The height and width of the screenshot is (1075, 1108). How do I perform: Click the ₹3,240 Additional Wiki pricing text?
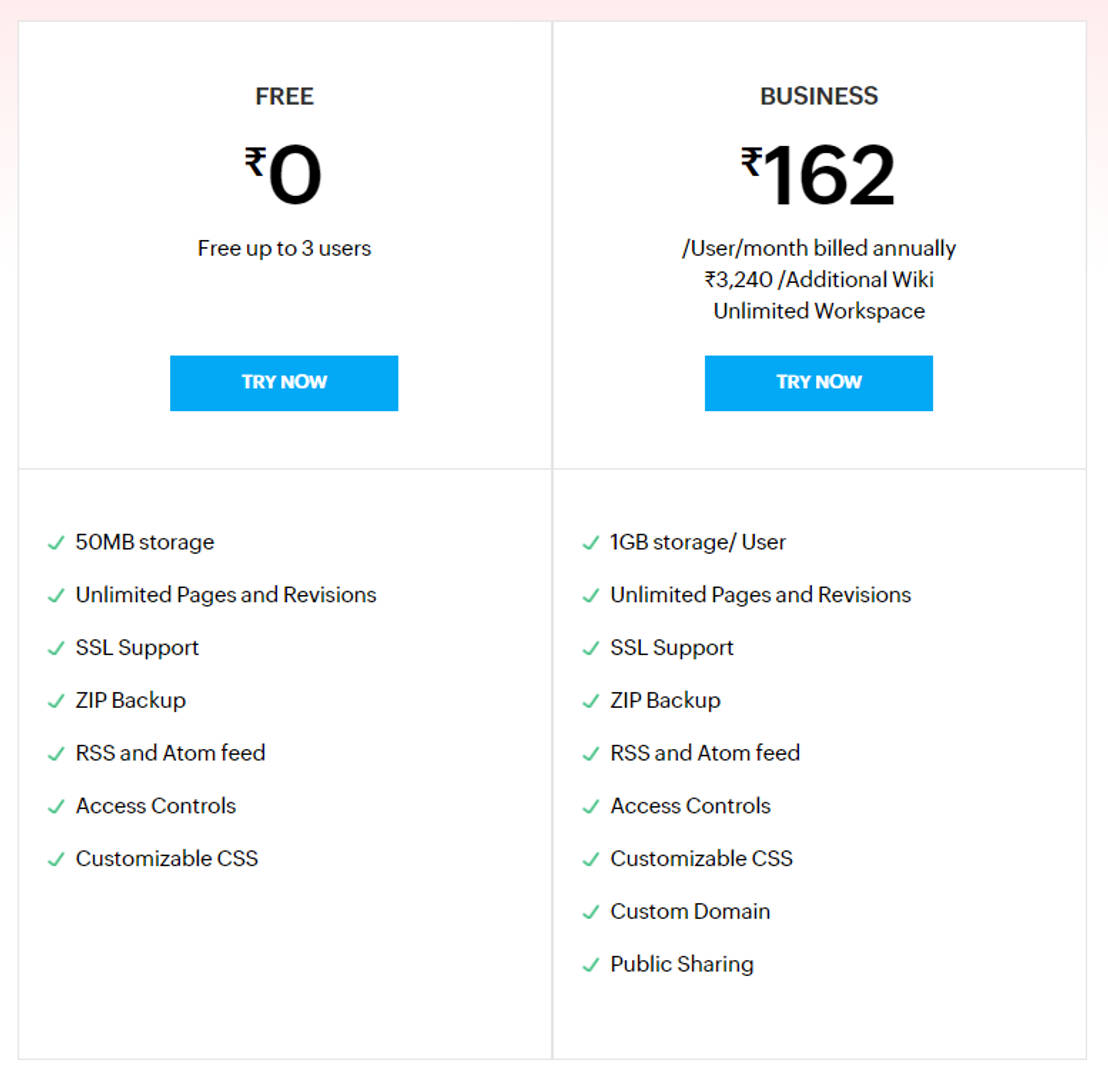pyautogui.click(x=819, y=280)
